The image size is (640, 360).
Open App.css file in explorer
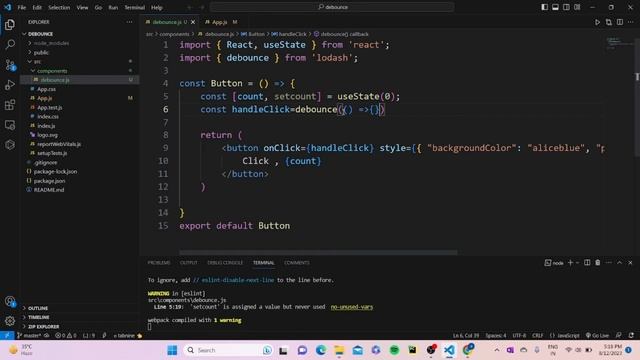(47, 89)
